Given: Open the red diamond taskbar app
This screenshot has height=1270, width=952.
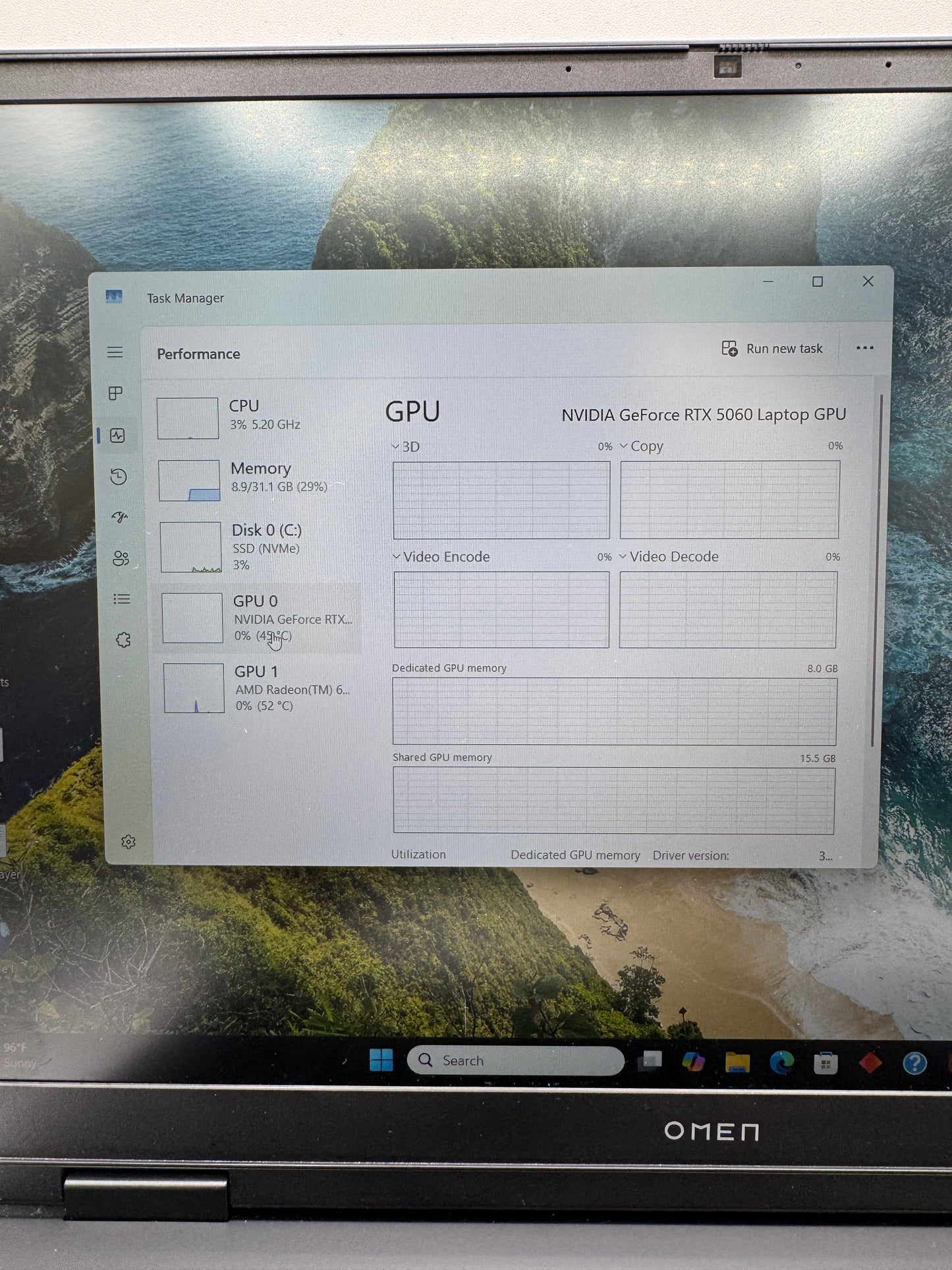Looking at the screenshot, I should (870, 1063).
